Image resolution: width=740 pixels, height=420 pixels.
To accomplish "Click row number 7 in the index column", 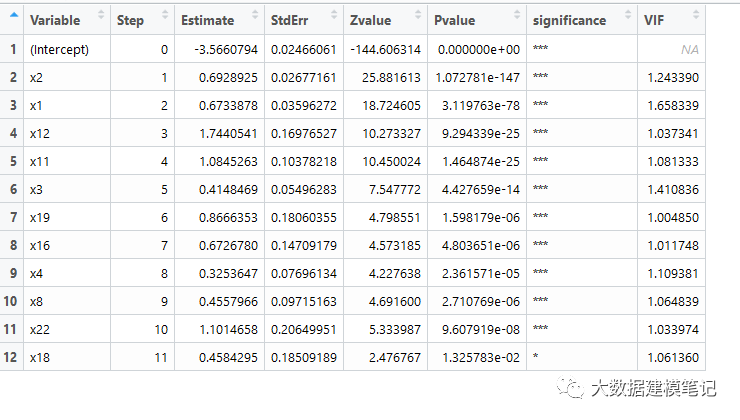I will [13, 217].
